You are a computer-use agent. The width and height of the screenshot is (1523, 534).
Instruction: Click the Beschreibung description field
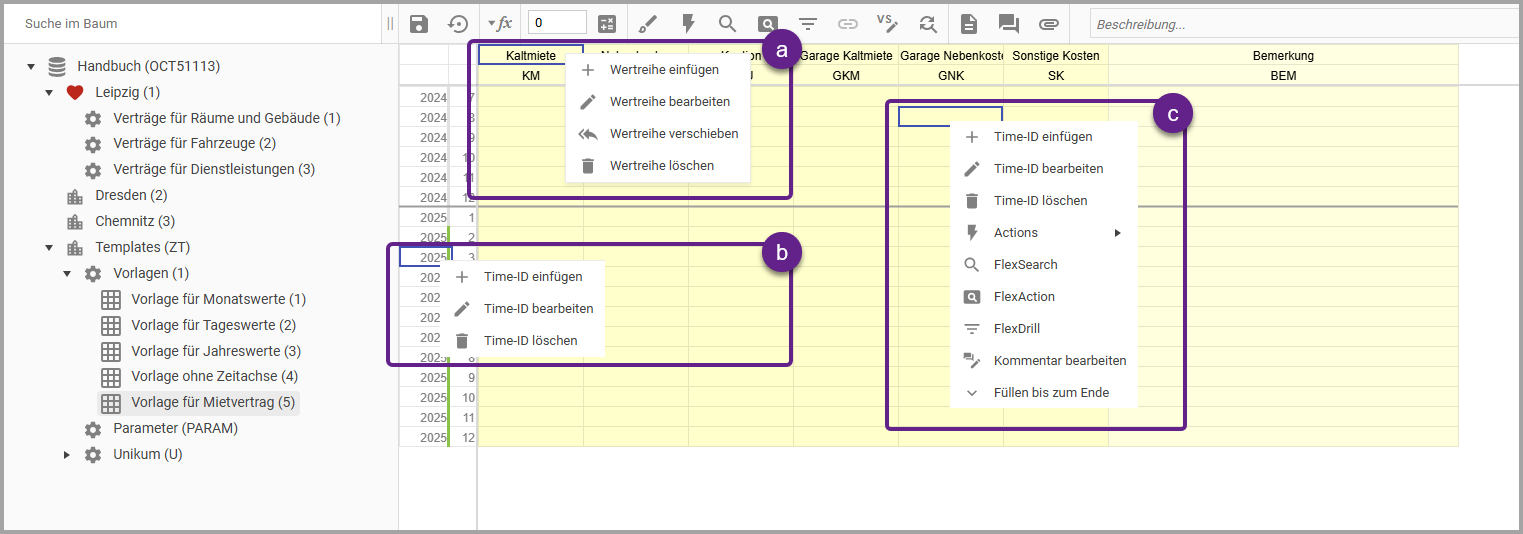pos(1300,24)
